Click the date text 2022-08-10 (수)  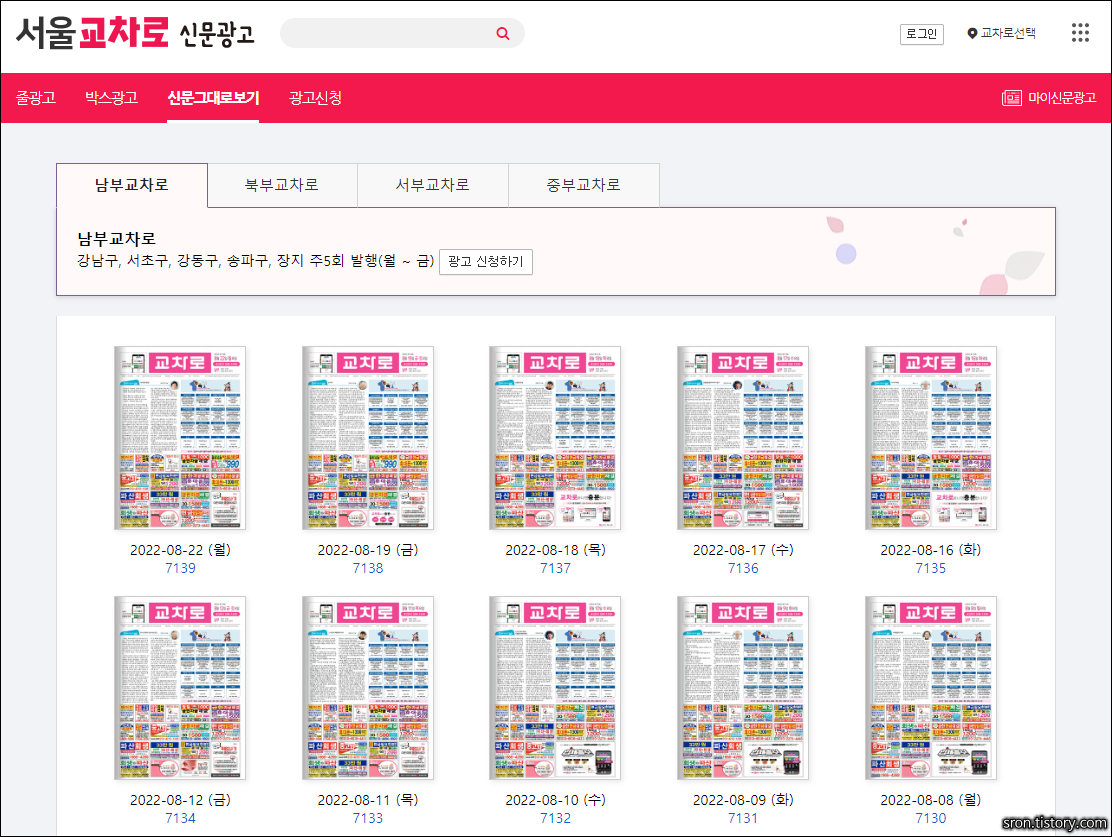555,799
